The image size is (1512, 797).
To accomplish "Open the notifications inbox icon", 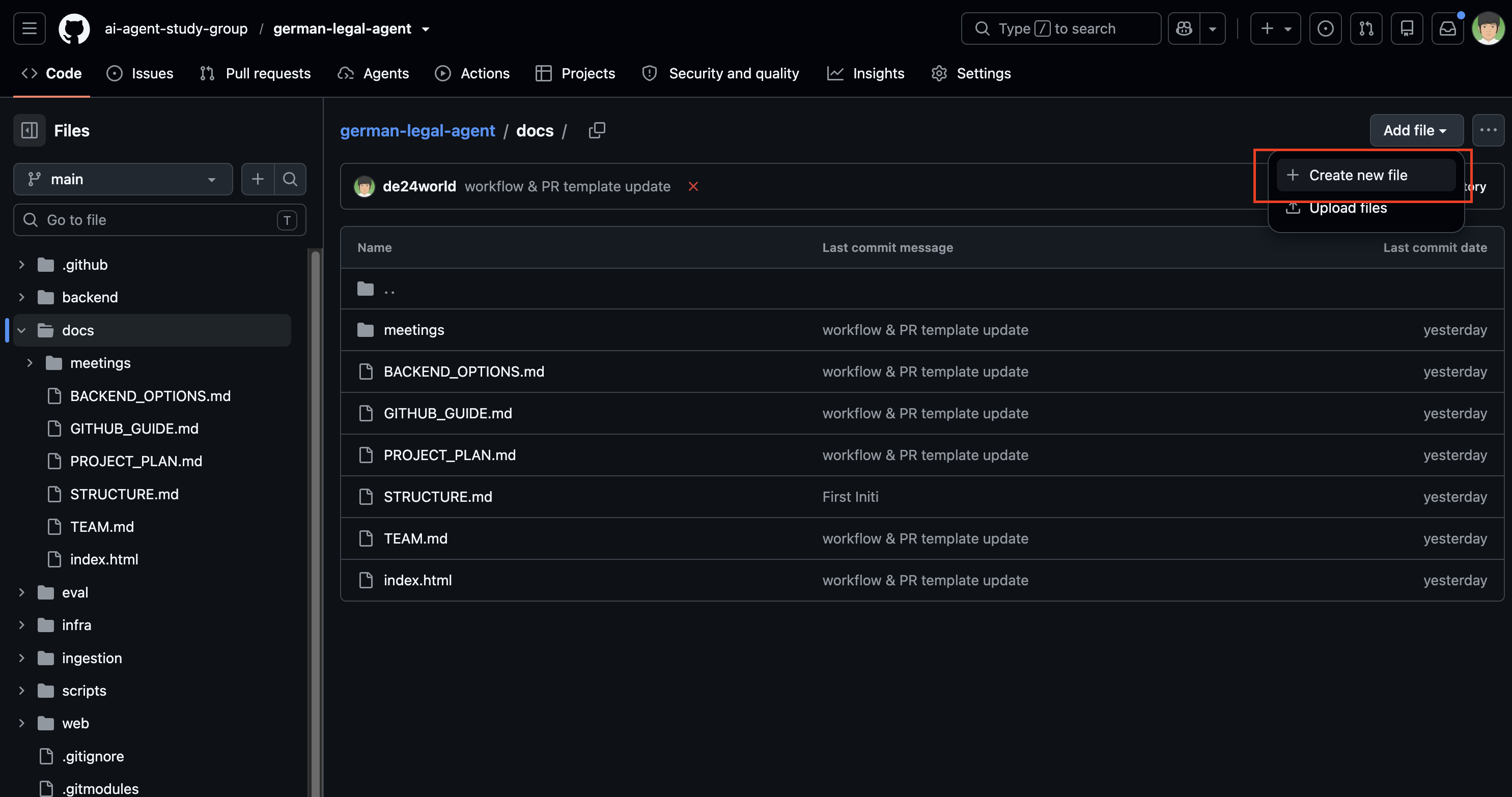I will (1448, 28).
